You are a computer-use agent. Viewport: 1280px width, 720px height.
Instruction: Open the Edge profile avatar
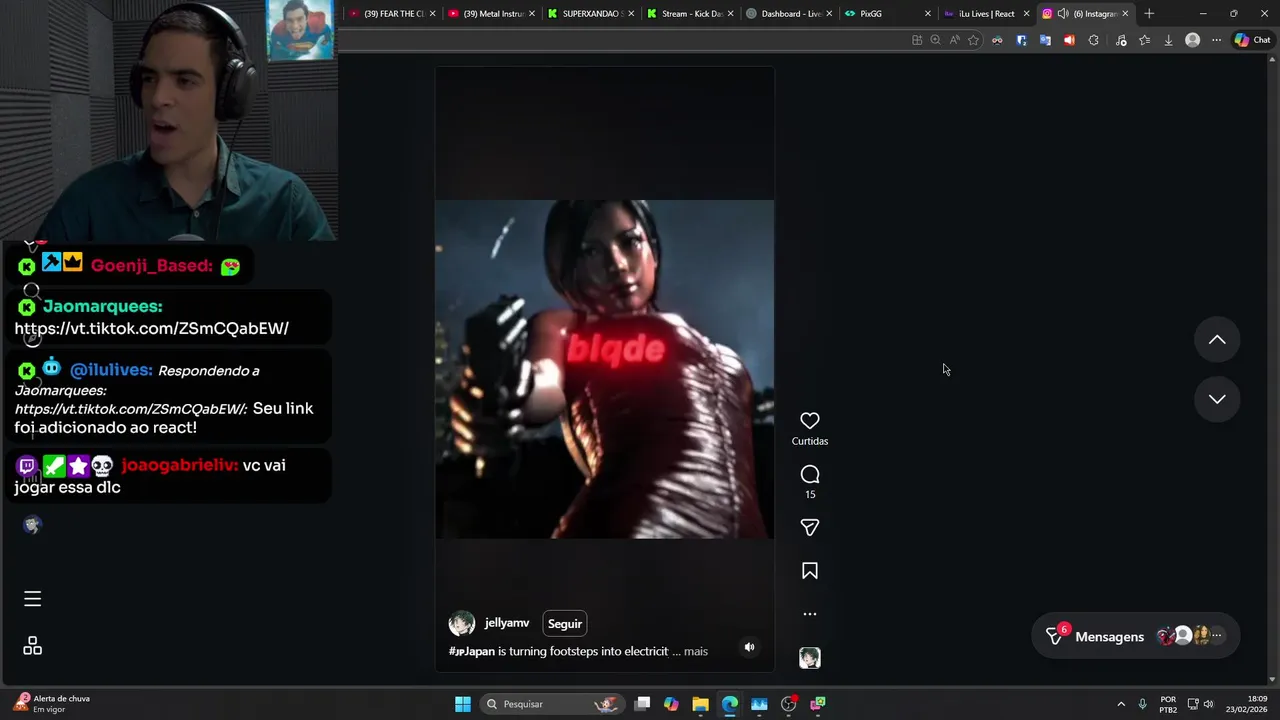coord(1192,40)
